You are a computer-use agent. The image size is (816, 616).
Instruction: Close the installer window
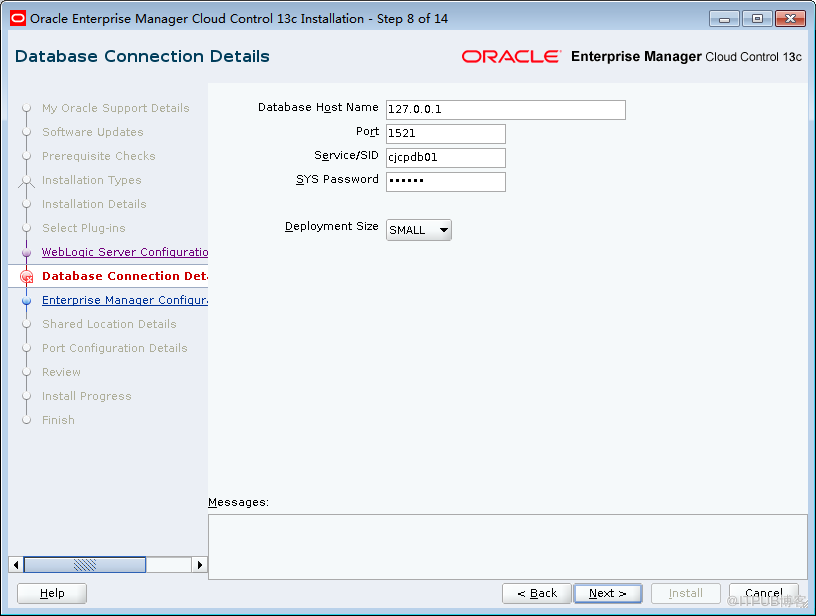pyautogui.click(x=790, y=19)
